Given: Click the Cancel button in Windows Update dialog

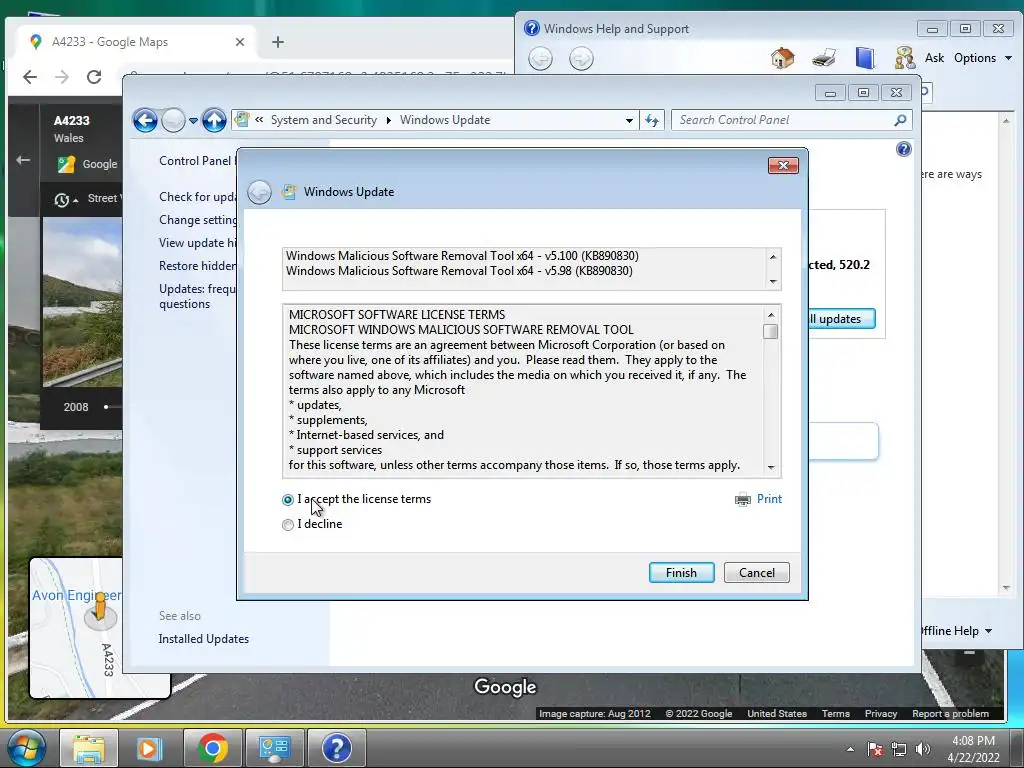Looking at the screenshot, I should (x=756, y=573).
